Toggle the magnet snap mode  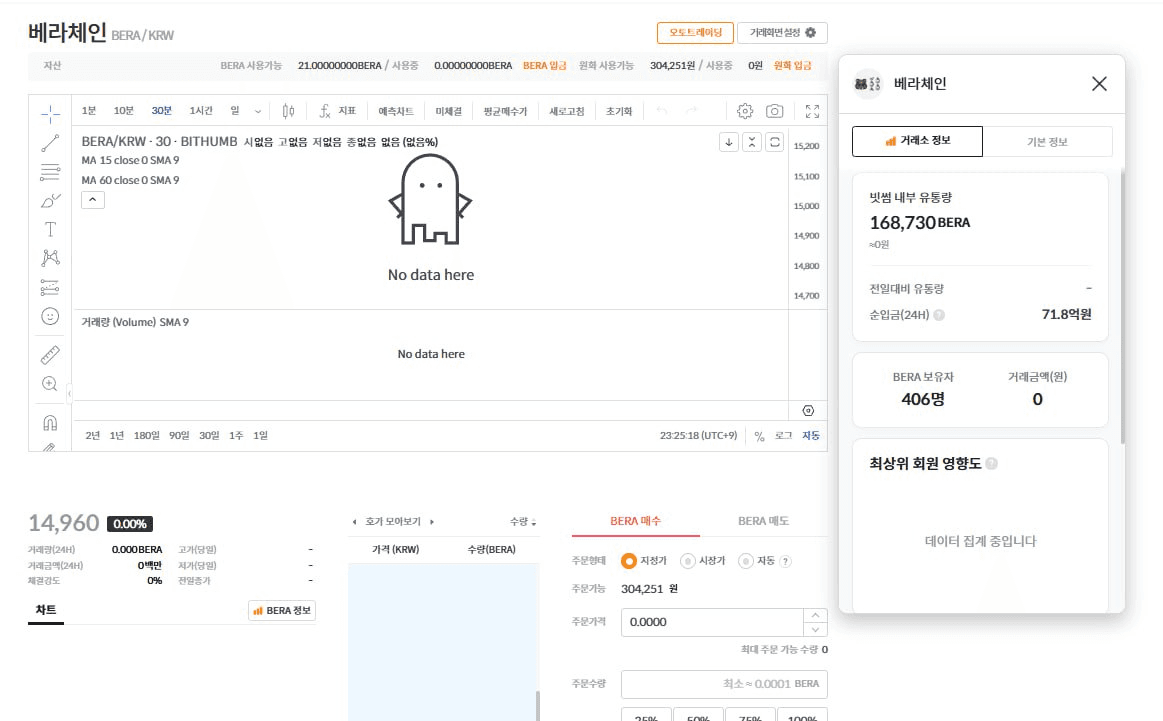(50, 423)
